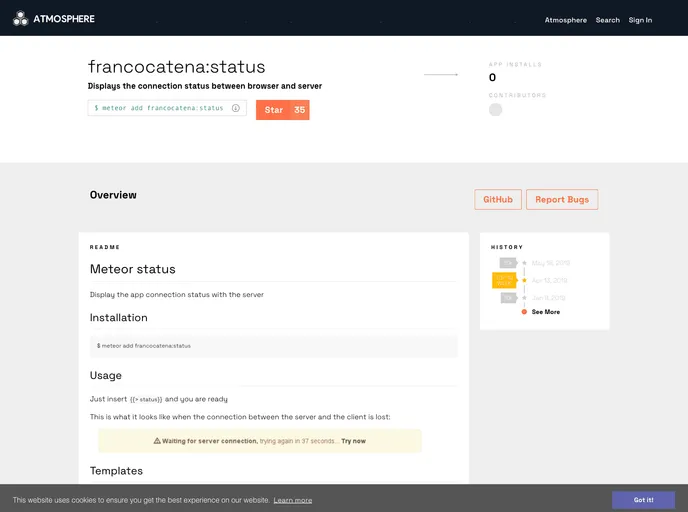Click the Atmosphere hexagon logo icon
This screenshot has width=688, height=512.
click(x=20, y=18)
